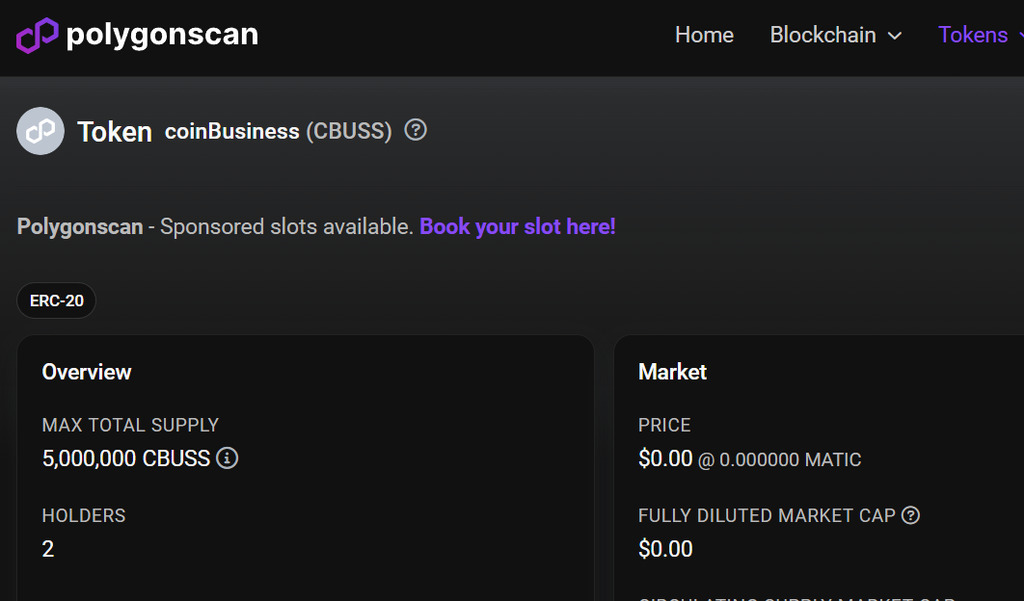This screenshot has height=601, width=1024.
Task: Select the holders count value 2
Action: (x=48, y=549)
